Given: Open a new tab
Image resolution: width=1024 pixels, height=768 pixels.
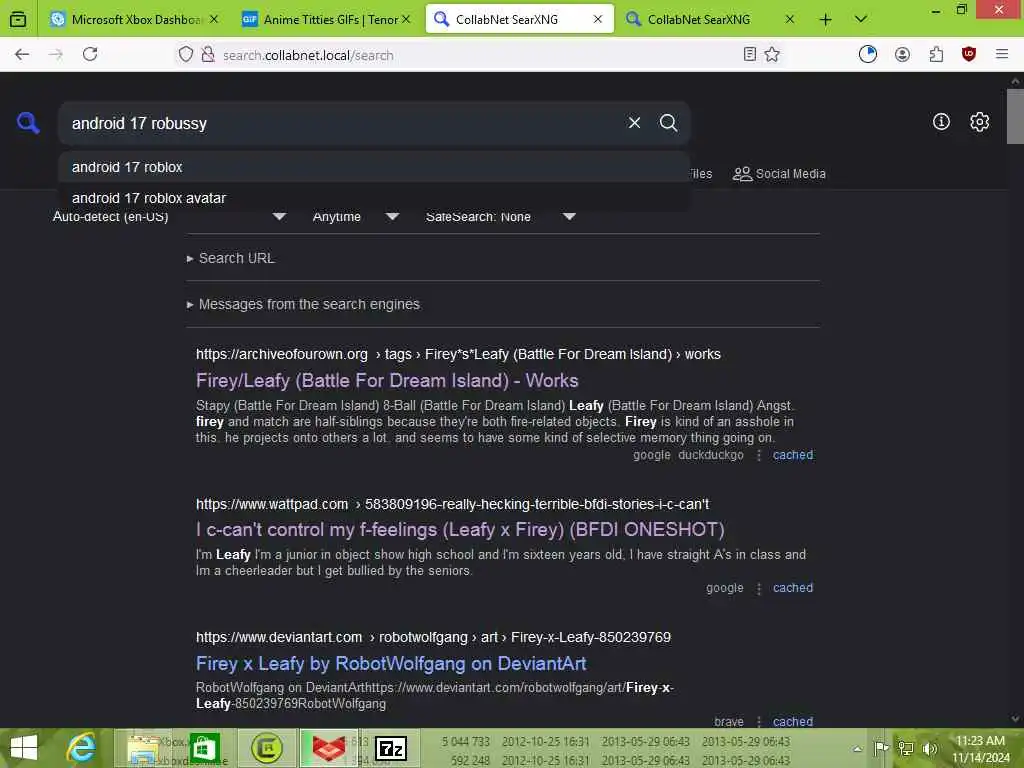Looking at the screenshot, I should click(825, 20).
